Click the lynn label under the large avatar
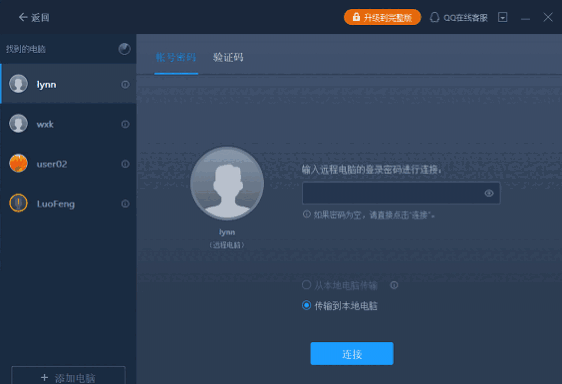The width and height of the screenshot is (562, 384). [x=227, y=232]
